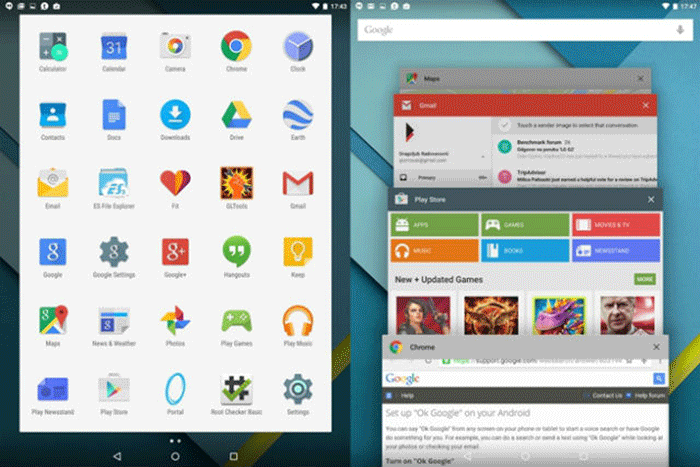Image resolution: width=700 pixels, height=467 pixels.
Task: Tap the Home navigation button
Action: tap(175, 456)
